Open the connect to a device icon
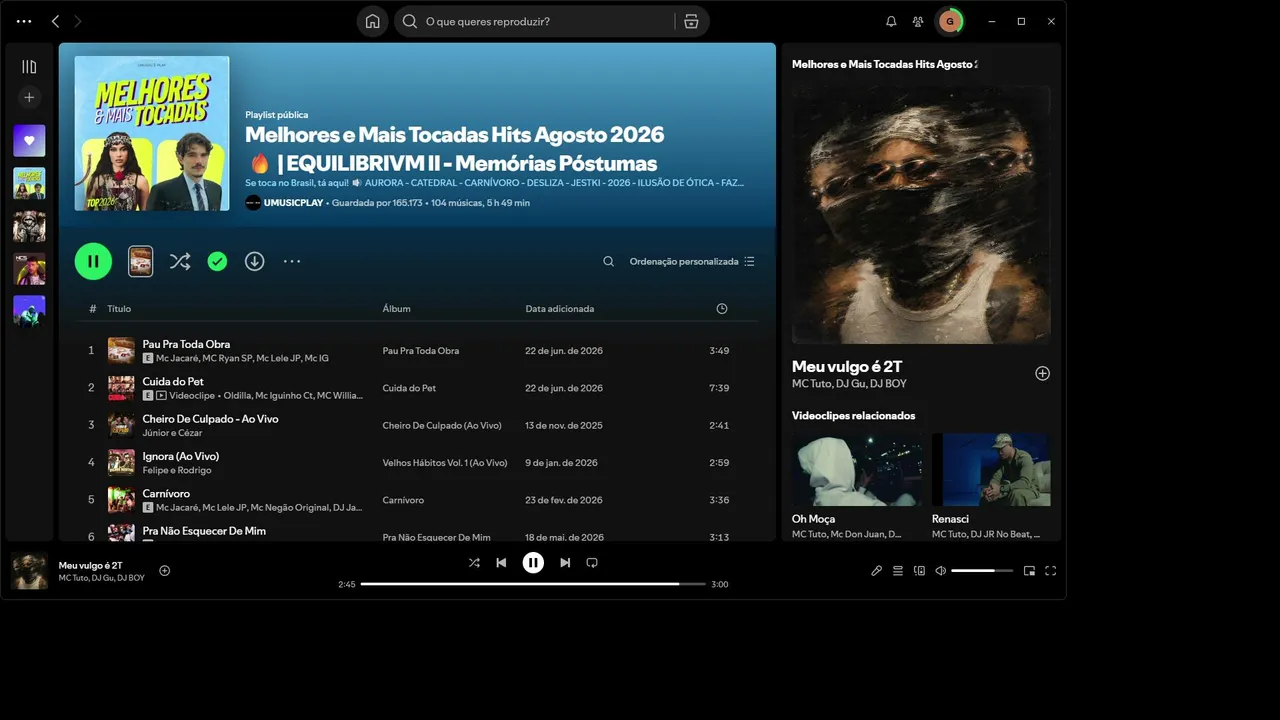The width and height of the screenshot is (1280, 720). coord(919,571)
